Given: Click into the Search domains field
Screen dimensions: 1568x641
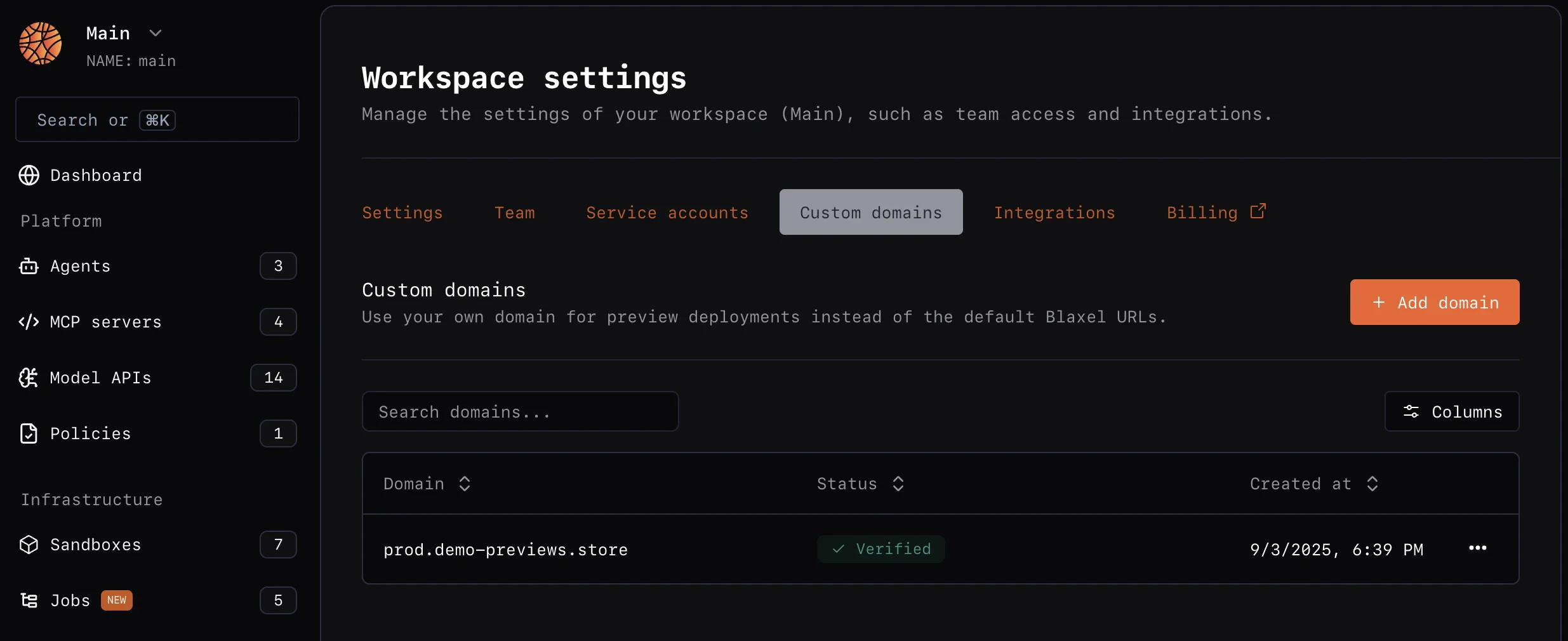Looking at the screenshot, I should 520,411.
